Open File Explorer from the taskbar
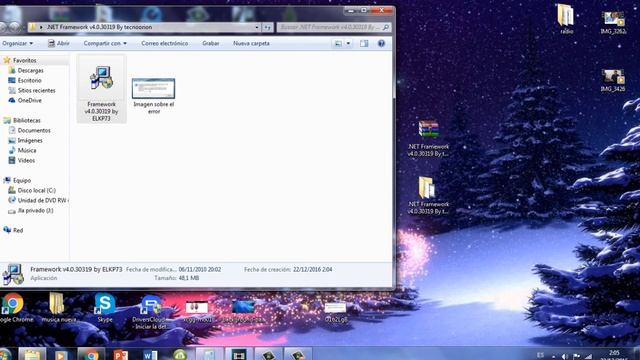 (32, 354)
